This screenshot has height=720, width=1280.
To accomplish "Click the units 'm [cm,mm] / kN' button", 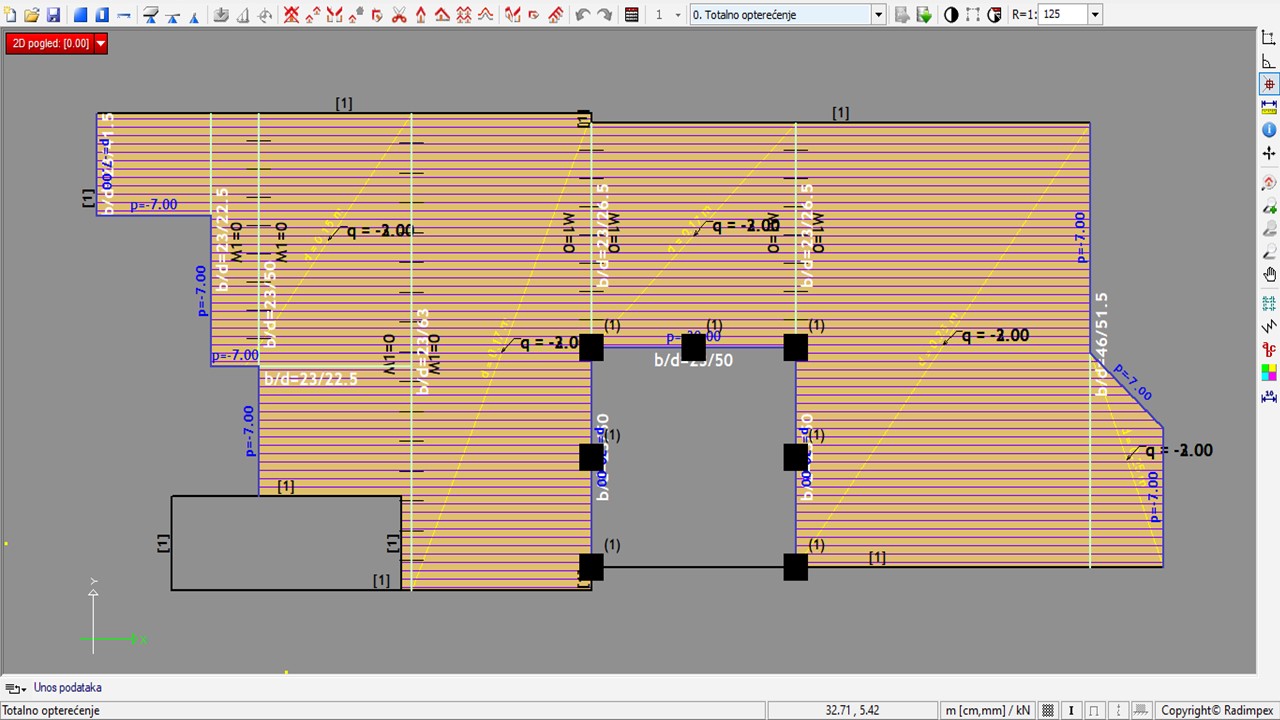I will pyautogui.click(x=986, y=710).
